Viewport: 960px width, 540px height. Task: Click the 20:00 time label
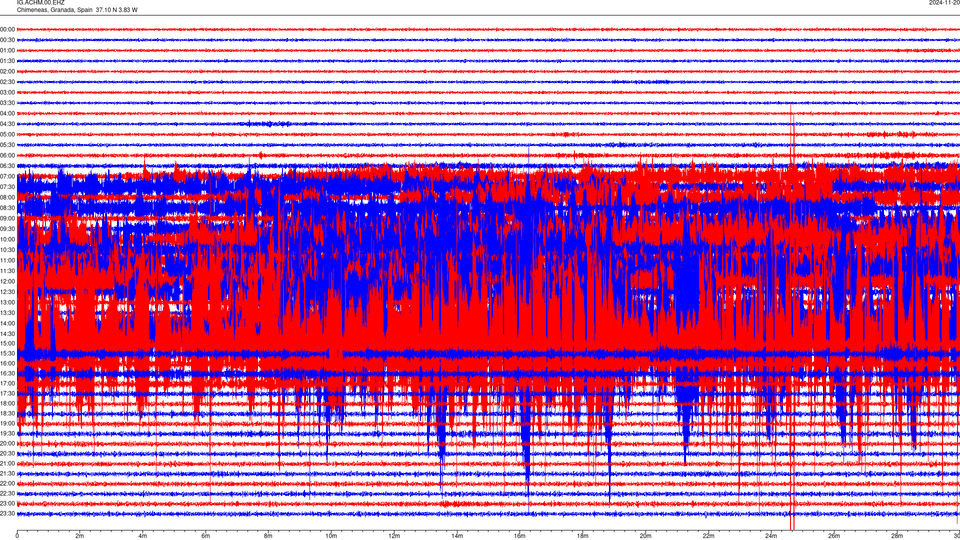7,443
